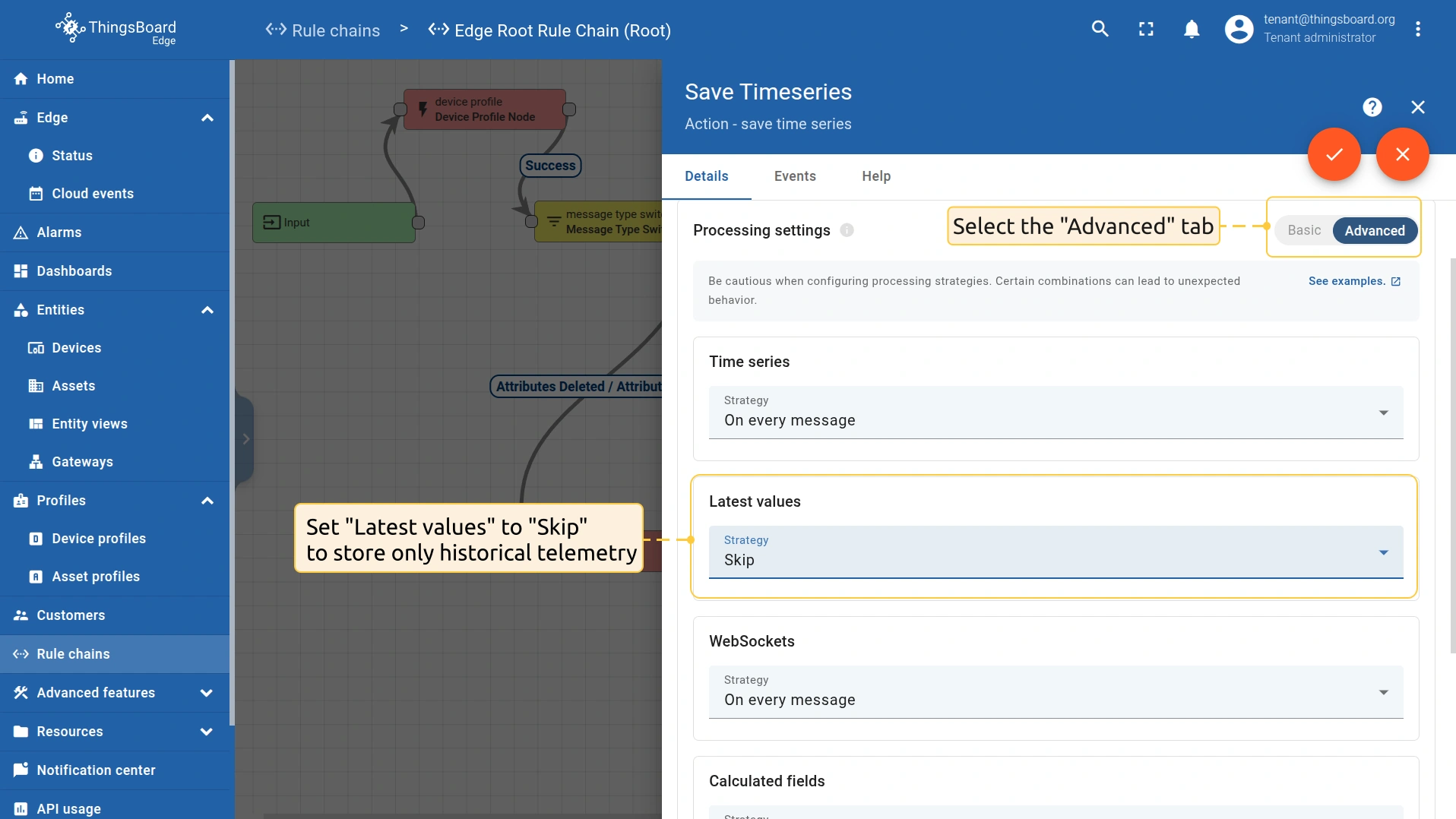1456x819 pixels.
Task: Expand the Advanced features menu
Action: pos(114,693)
